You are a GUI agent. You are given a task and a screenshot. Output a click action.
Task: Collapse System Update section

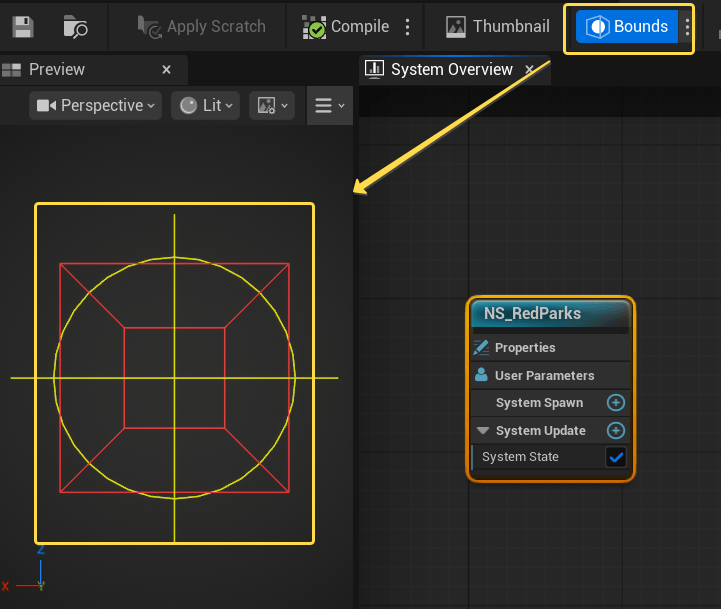point(483,431)
